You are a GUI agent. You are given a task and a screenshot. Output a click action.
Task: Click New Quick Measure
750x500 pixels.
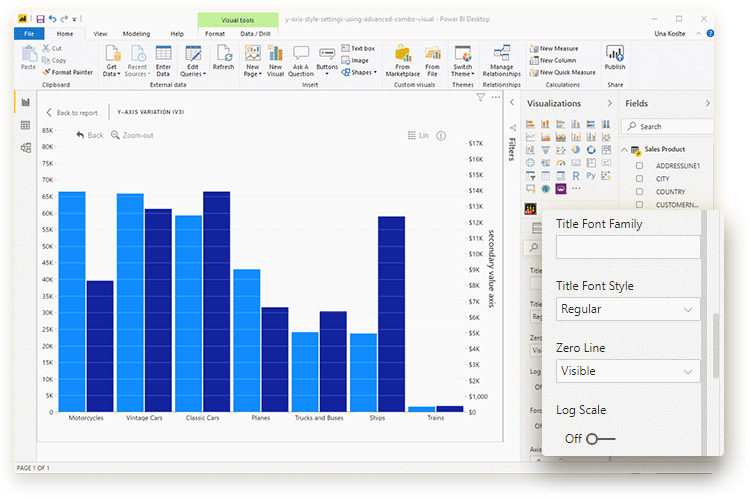(562, 72)
